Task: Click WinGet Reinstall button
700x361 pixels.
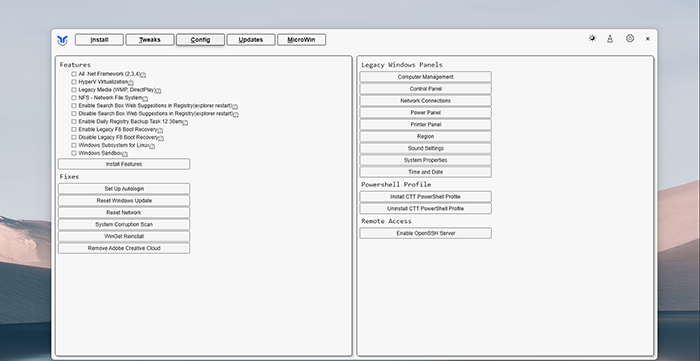Action: tap(124, 236)
